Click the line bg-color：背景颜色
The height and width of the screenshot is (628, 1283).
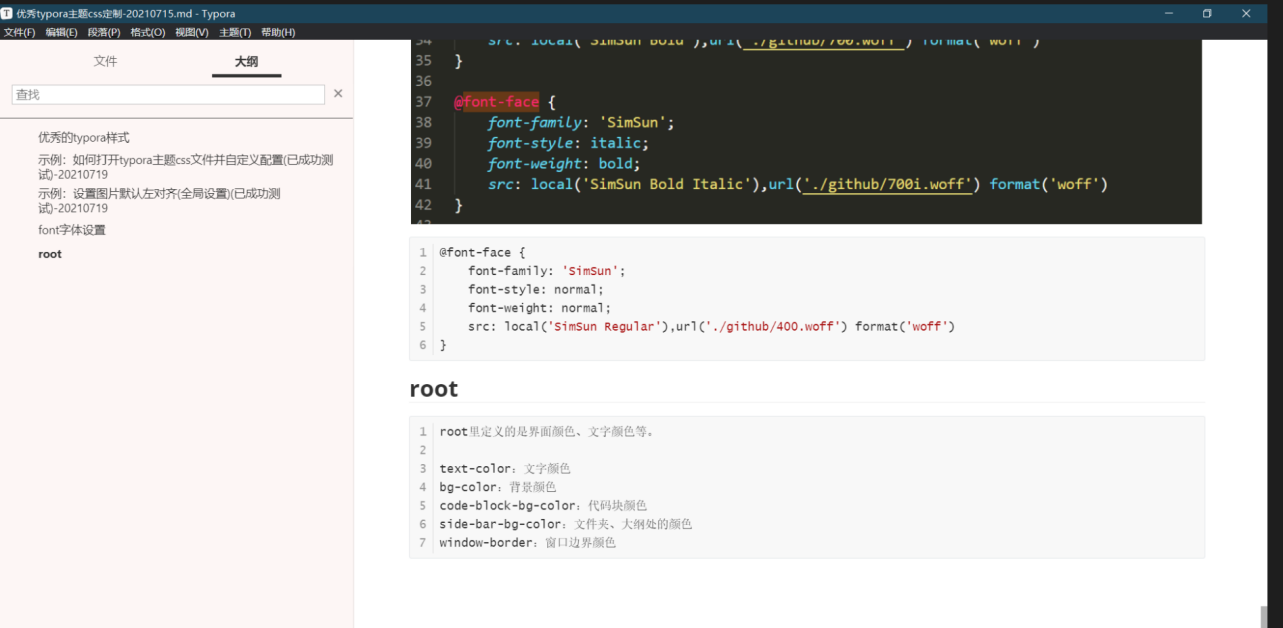coord(498,487)
